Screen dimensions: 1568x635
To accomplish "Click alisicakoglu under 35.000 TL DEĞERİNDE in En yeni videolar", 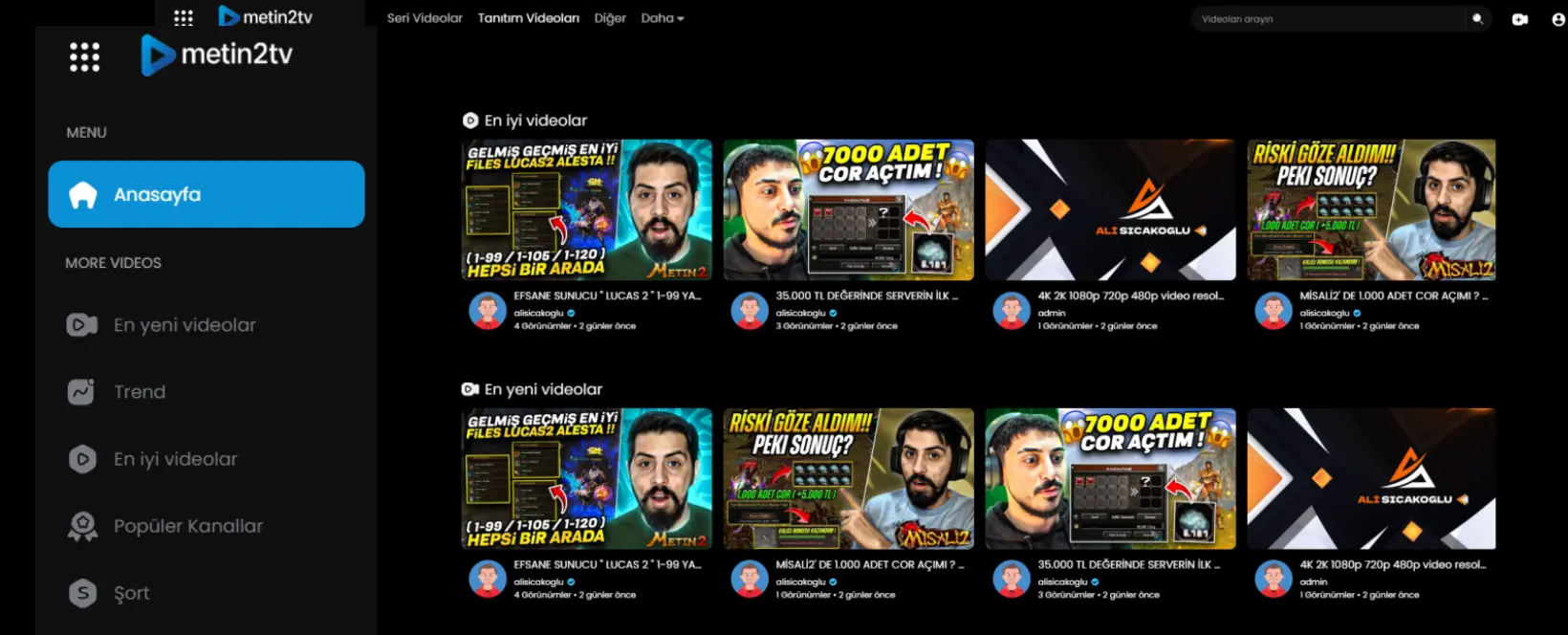I will [1063, 582].
